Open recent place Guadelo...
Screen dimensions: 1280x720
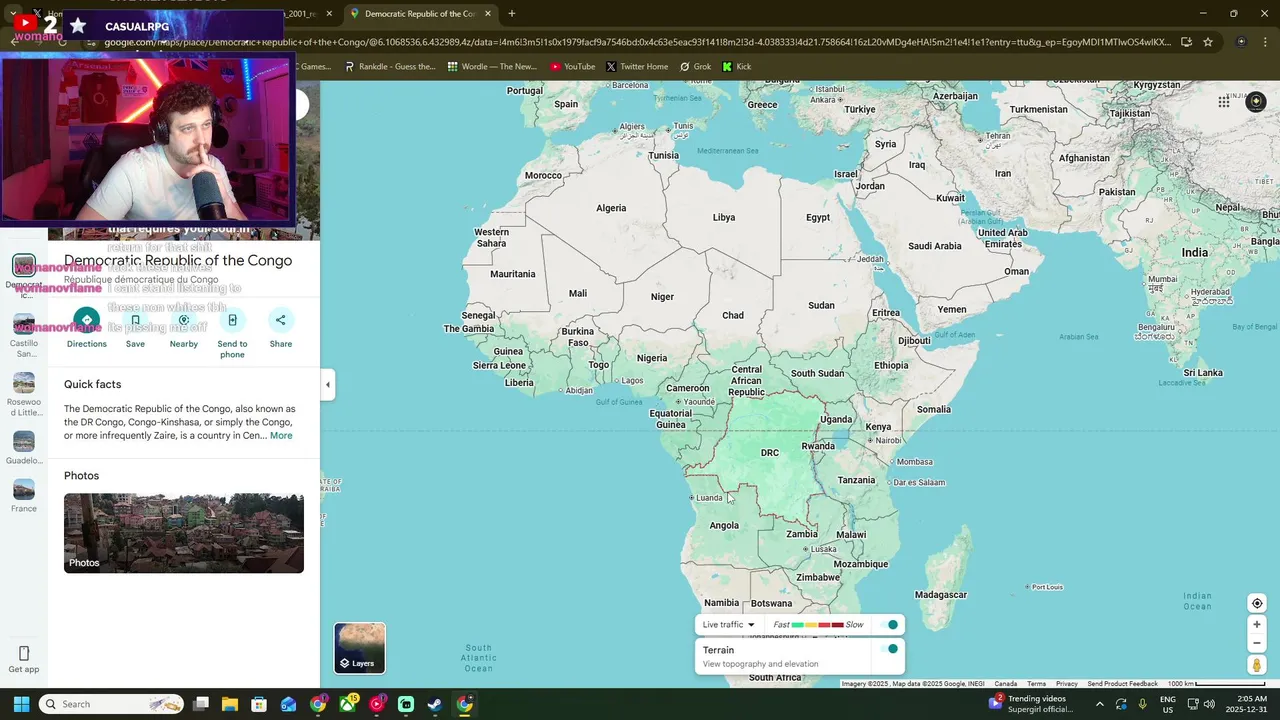(24, 447)
